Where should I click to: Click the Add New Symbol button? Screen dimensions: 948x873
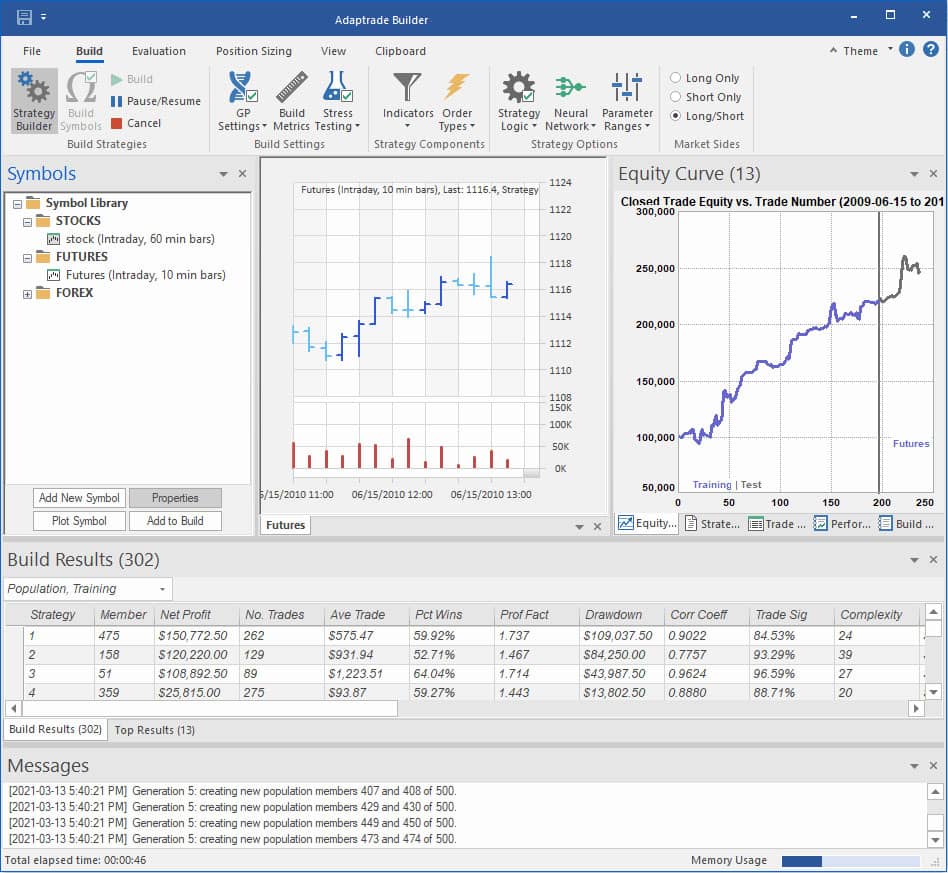click(79, 498)
